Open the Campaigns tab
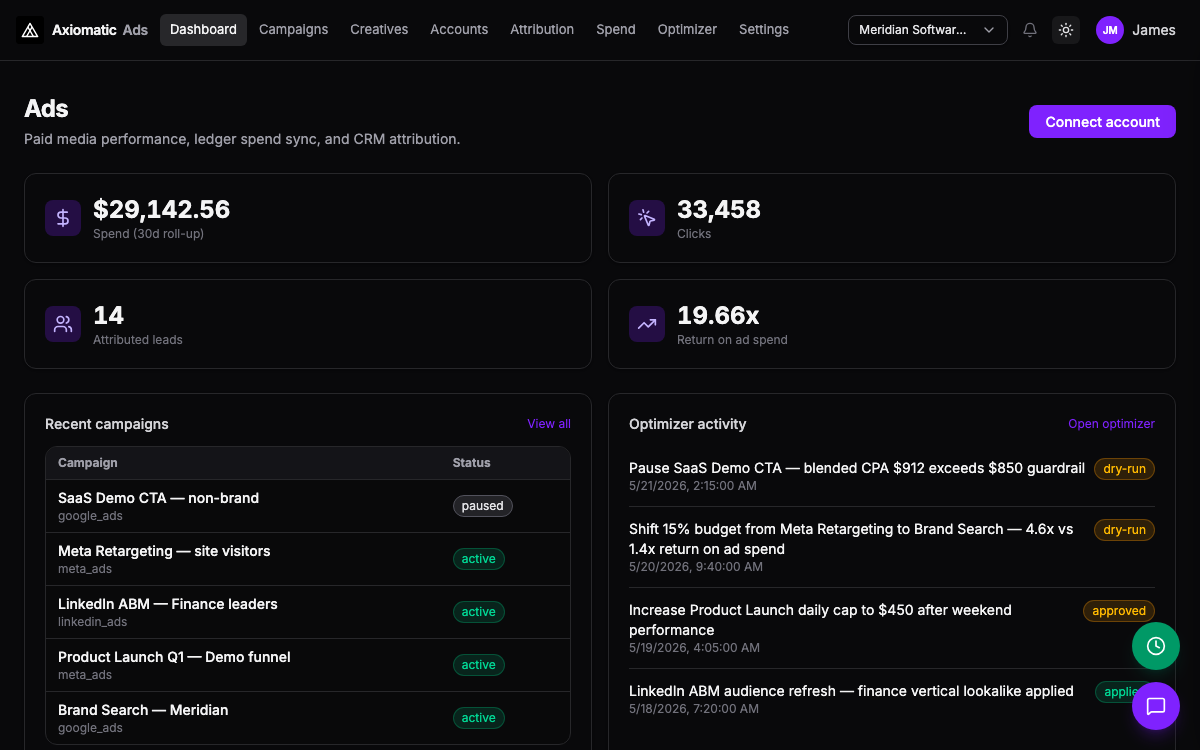This screenshot has width=1200, height=750. click(x=293, y=30)
